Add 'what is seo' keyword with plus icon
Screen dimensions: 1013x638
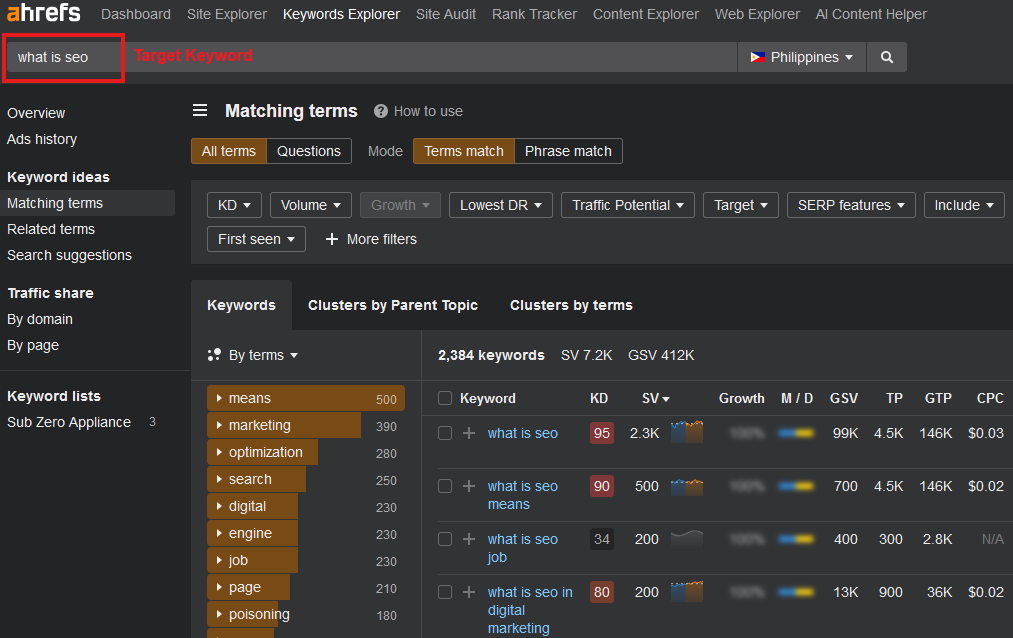pos(469,433)
